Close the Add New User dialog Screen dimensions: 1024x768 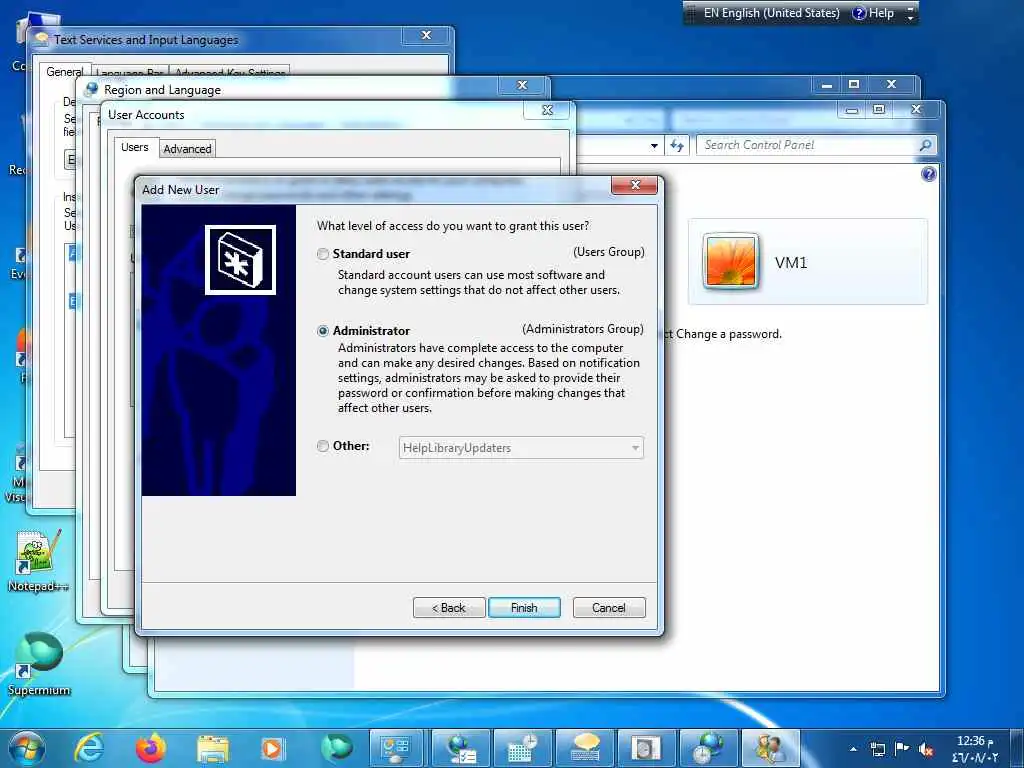tap(634, 185)
